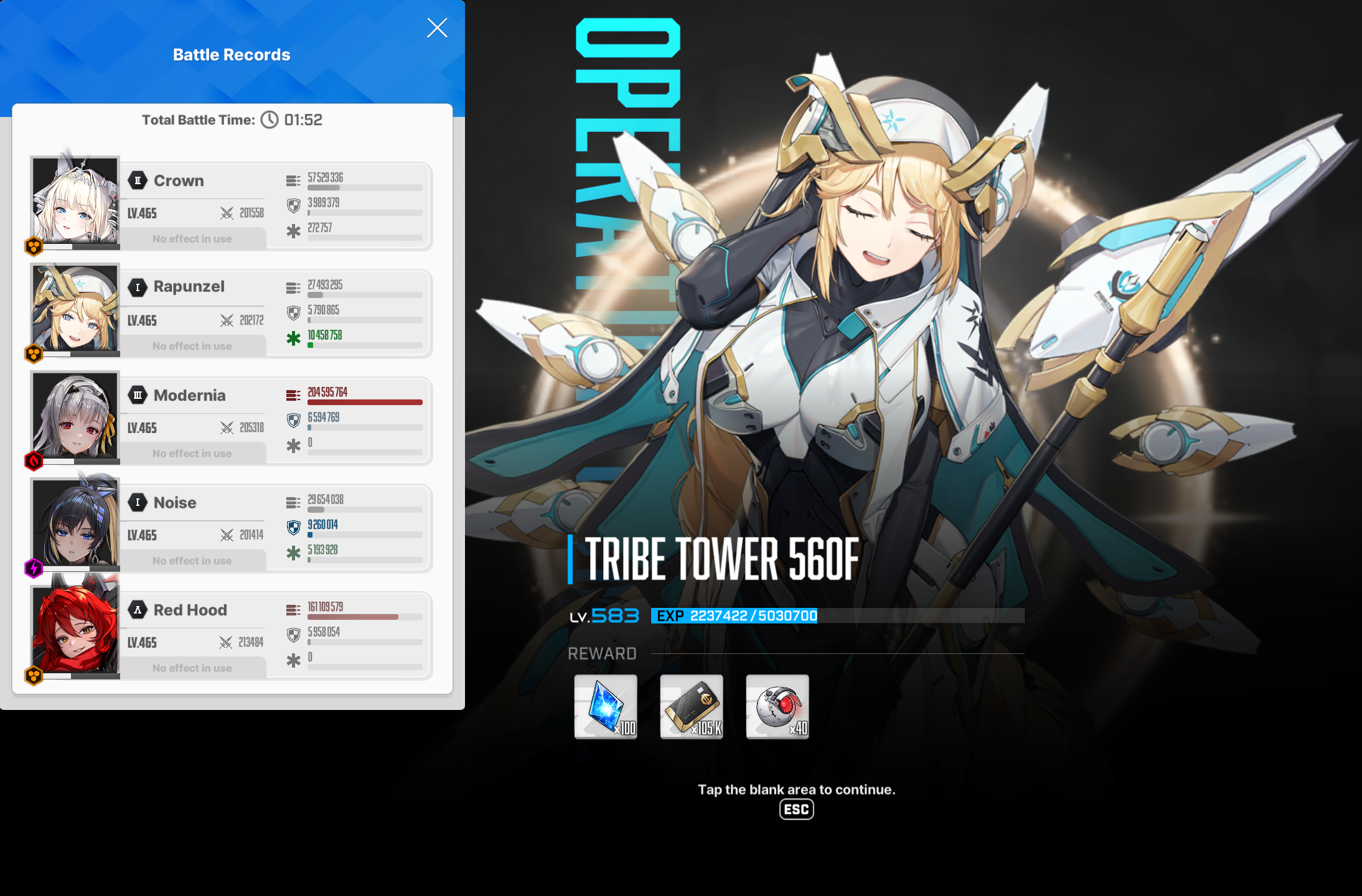This screenshot has height=896, width=1362.
Task: Click Noise's 'No effect in use' label
Action: click(x=192, y=561)
